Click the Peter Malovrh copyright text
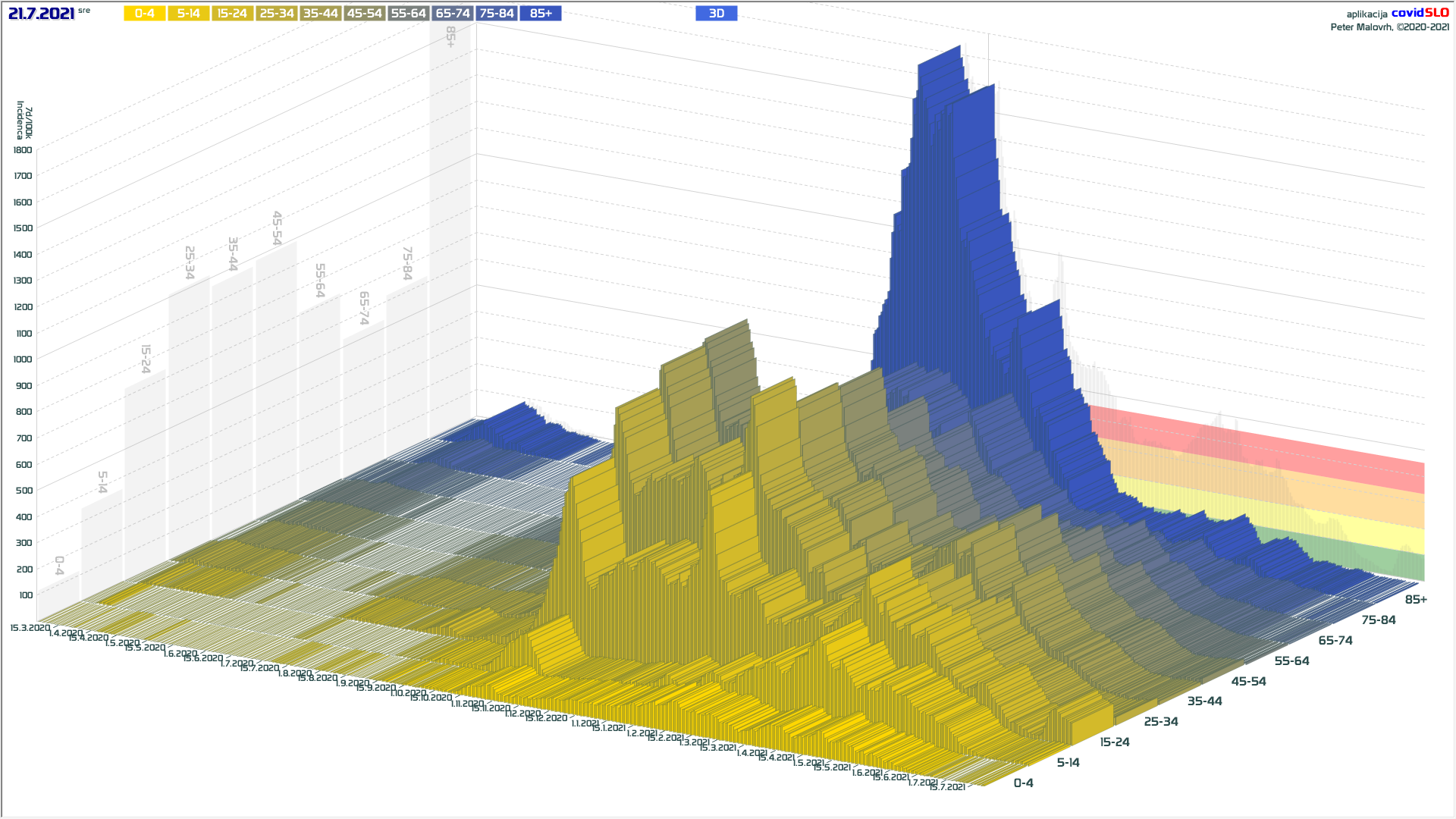This screenshot has height=819, width=1456. (1389, 27)
